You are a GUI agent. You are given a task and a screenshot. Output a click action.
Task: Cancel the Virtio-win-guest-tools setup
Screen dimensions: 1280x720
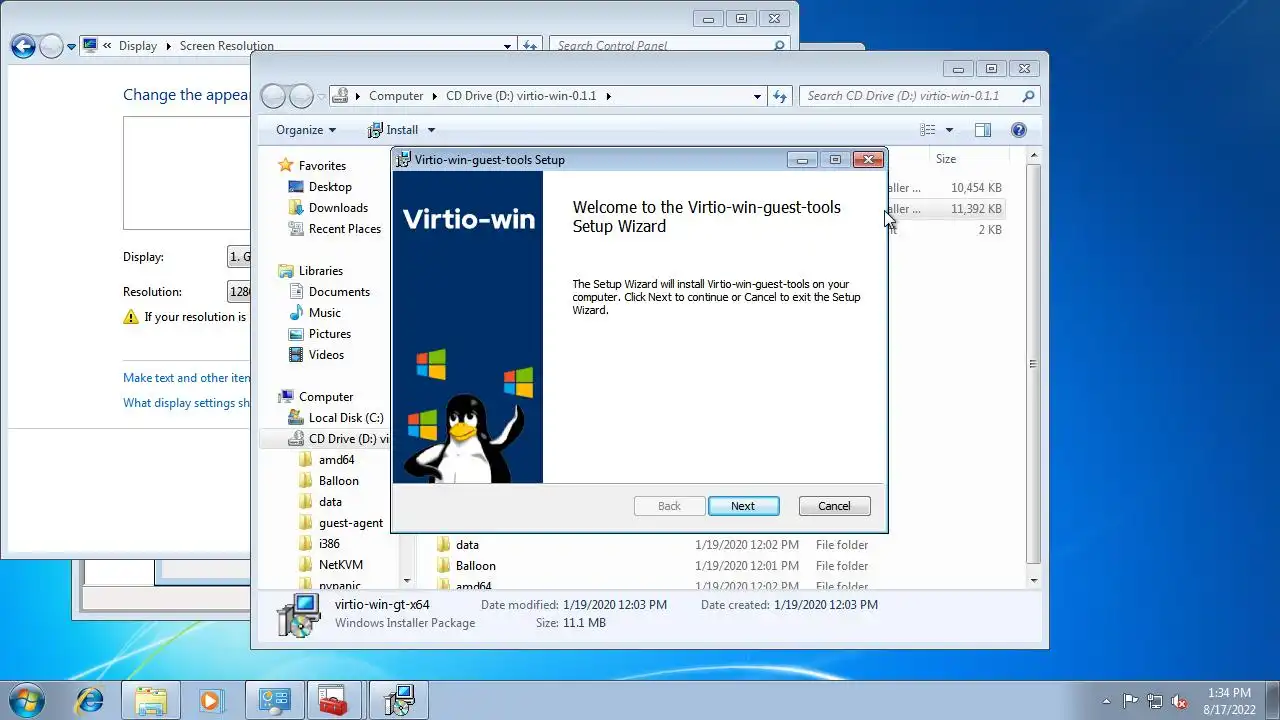(x=834, y=506)
